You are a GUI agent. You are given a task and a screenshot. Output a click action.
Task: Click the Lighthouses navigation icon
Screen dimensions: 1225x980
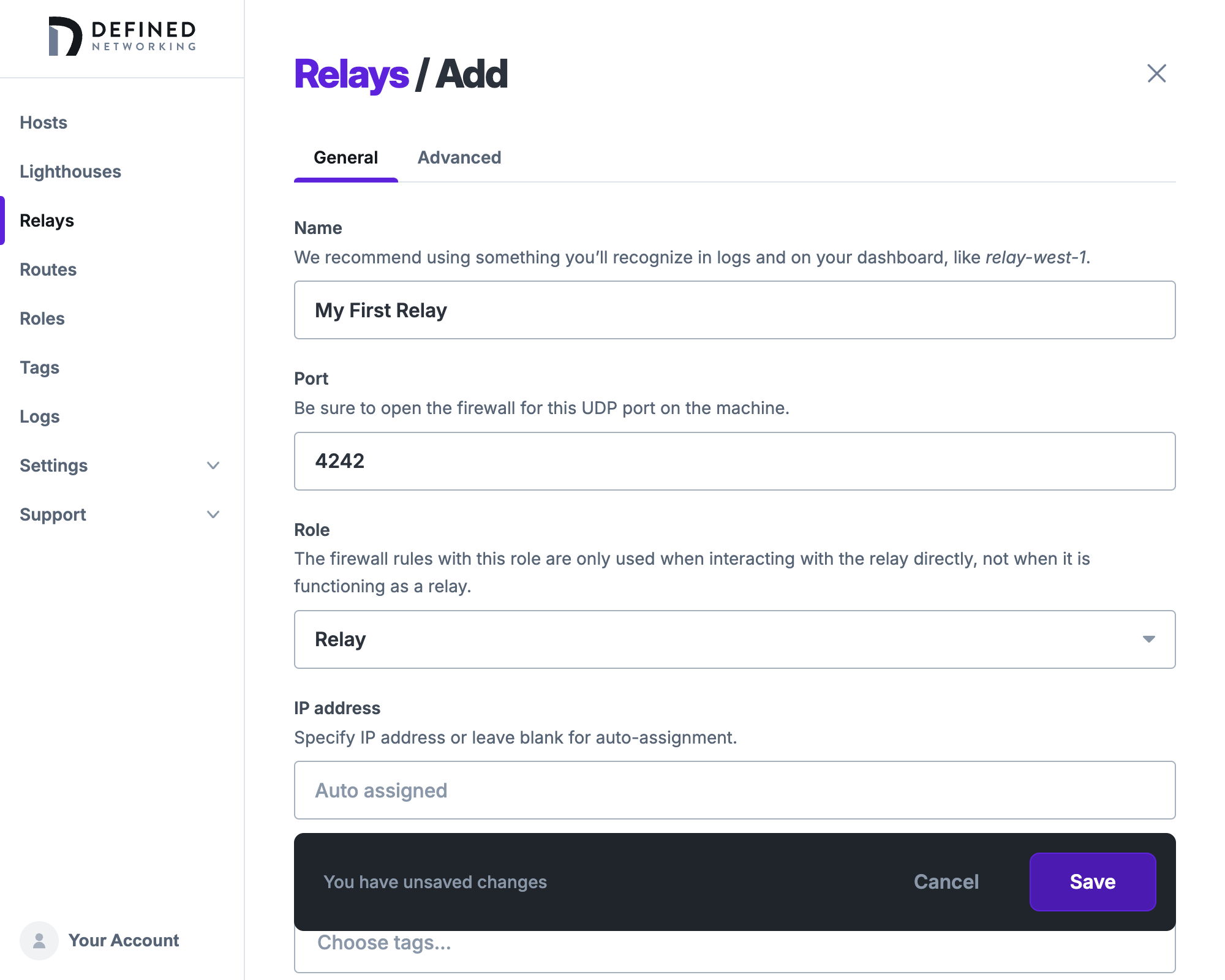coord(70,170)
